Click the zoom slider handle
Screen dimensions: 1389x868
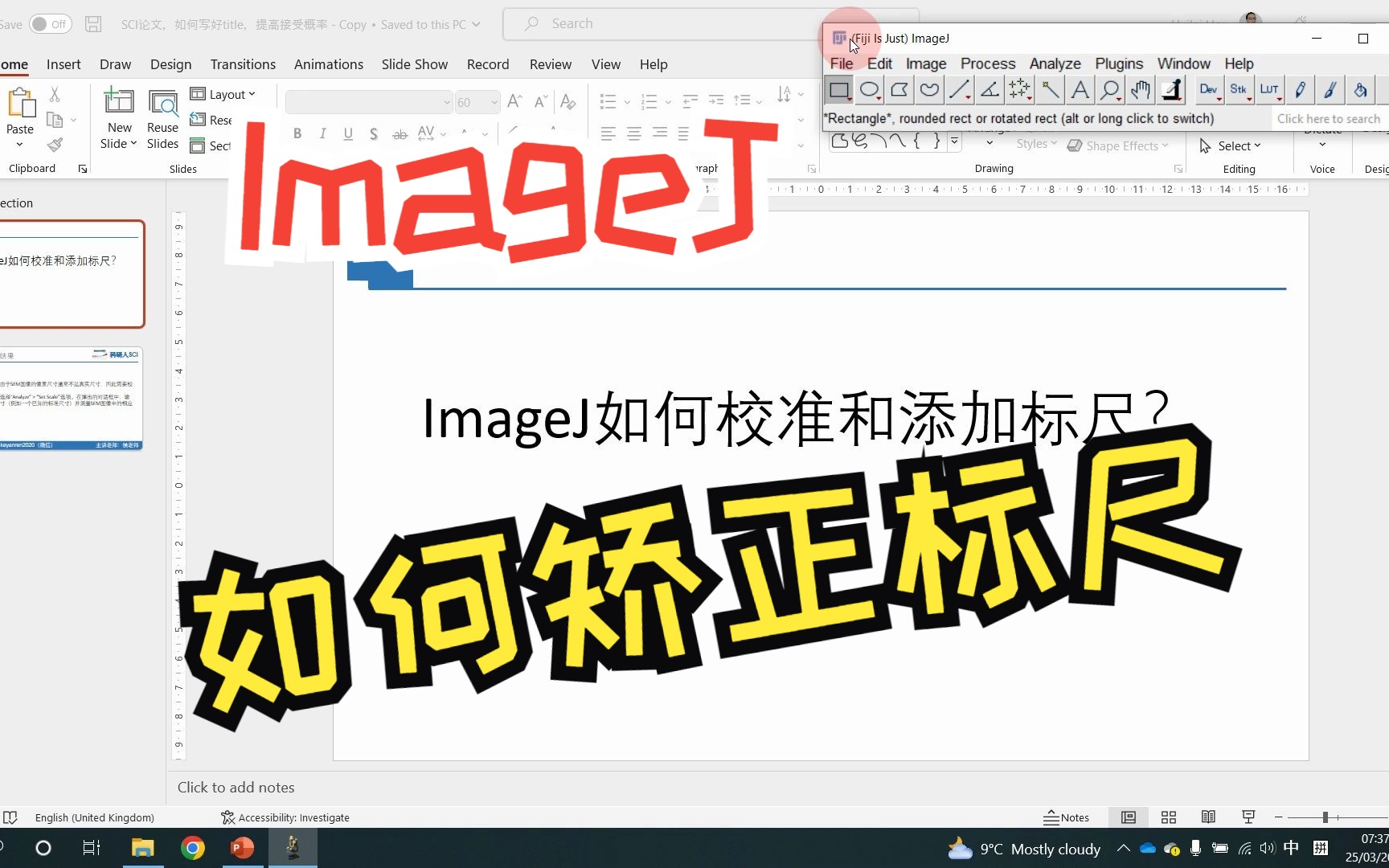tap(1325, 817)
